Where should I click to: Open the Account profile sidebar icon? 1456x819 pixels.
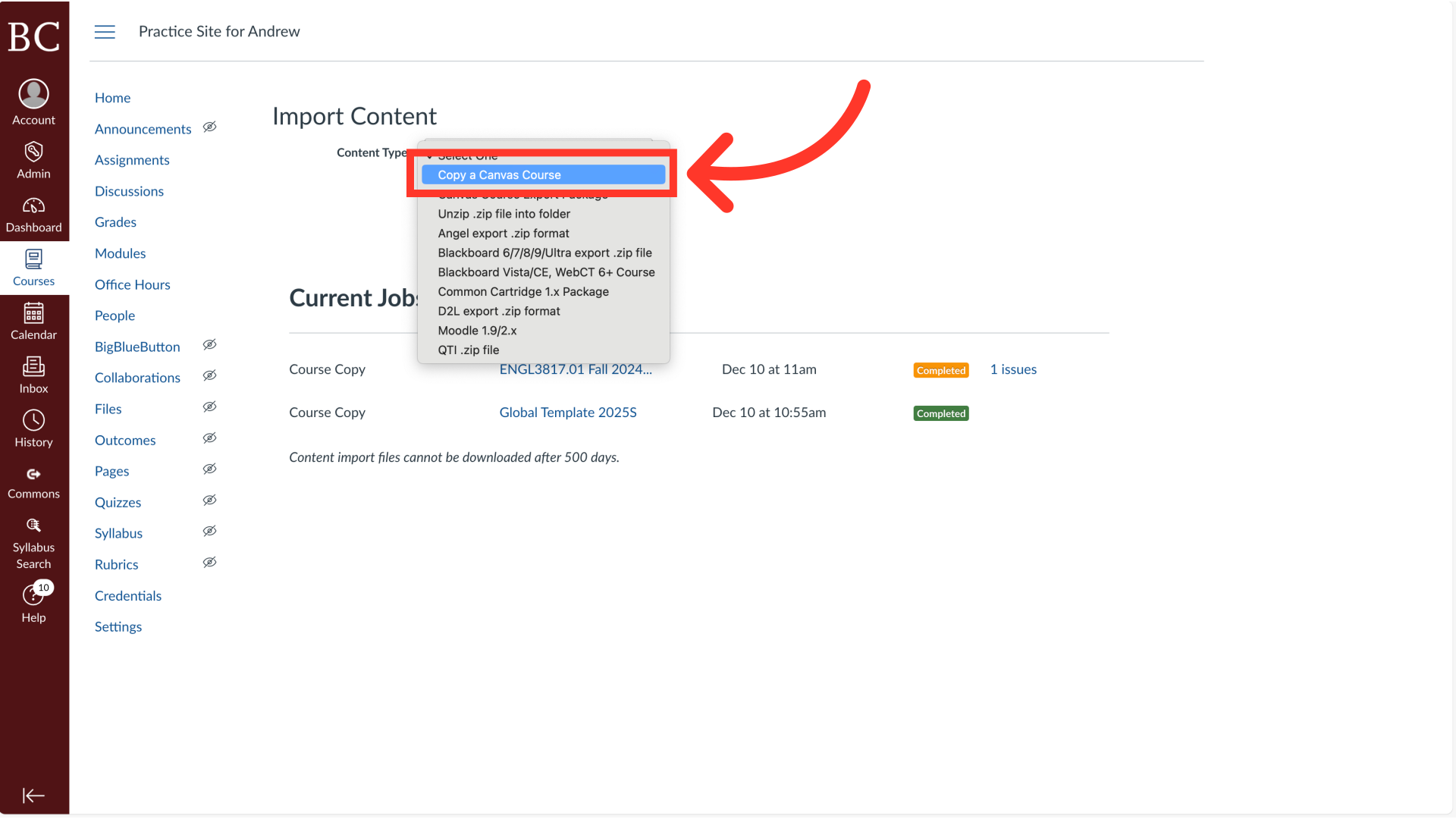click(33, 101)
